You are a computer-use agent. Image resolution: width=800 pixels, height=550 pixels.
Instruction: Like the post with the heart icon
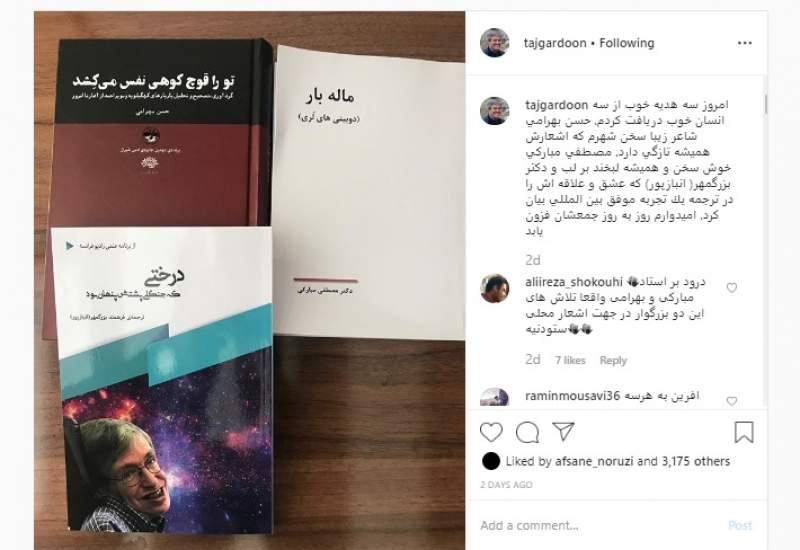coord(491,432)
